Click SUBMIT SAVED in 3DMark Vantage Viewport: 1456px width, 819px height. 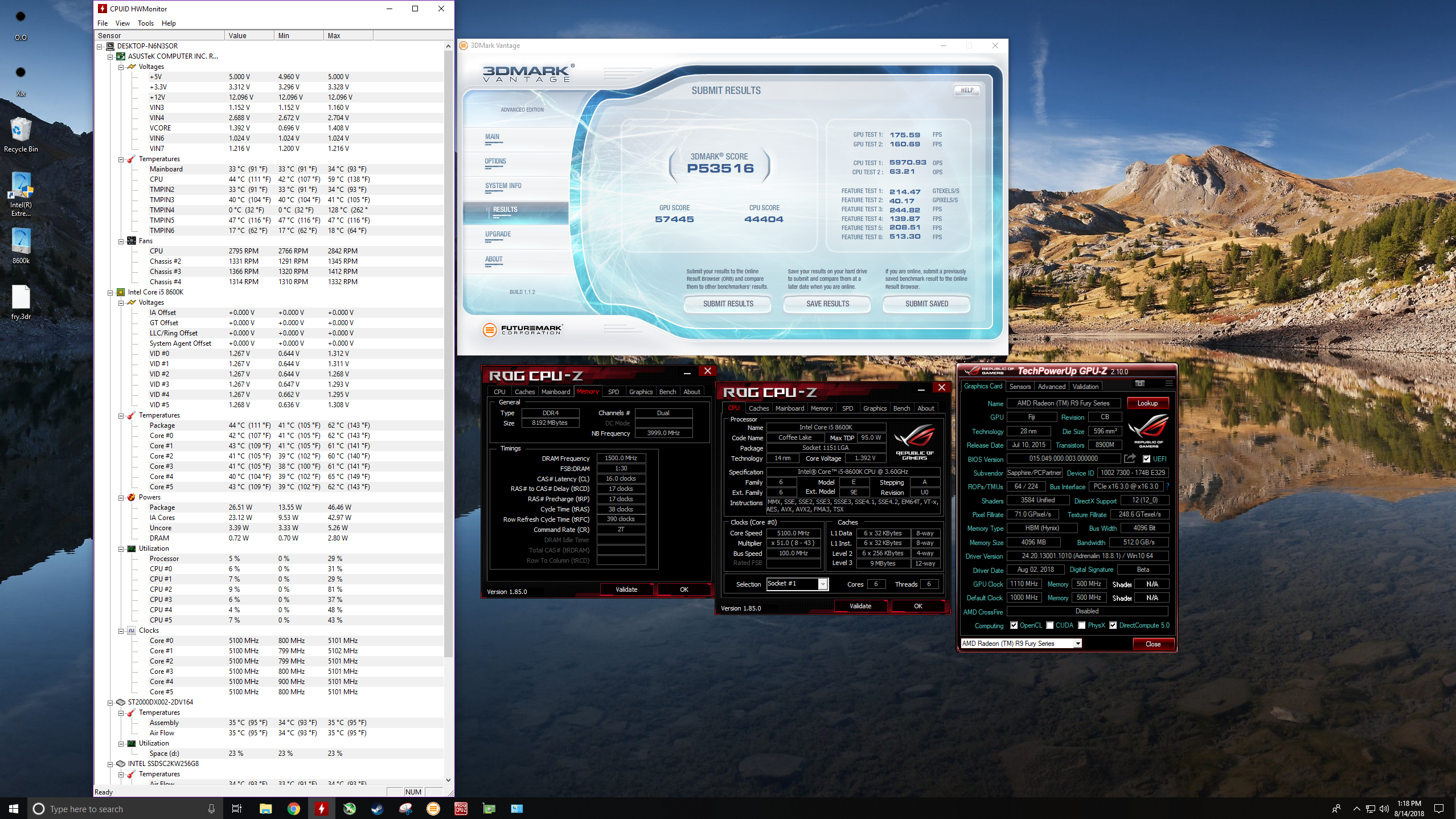[x=926, y=304]
